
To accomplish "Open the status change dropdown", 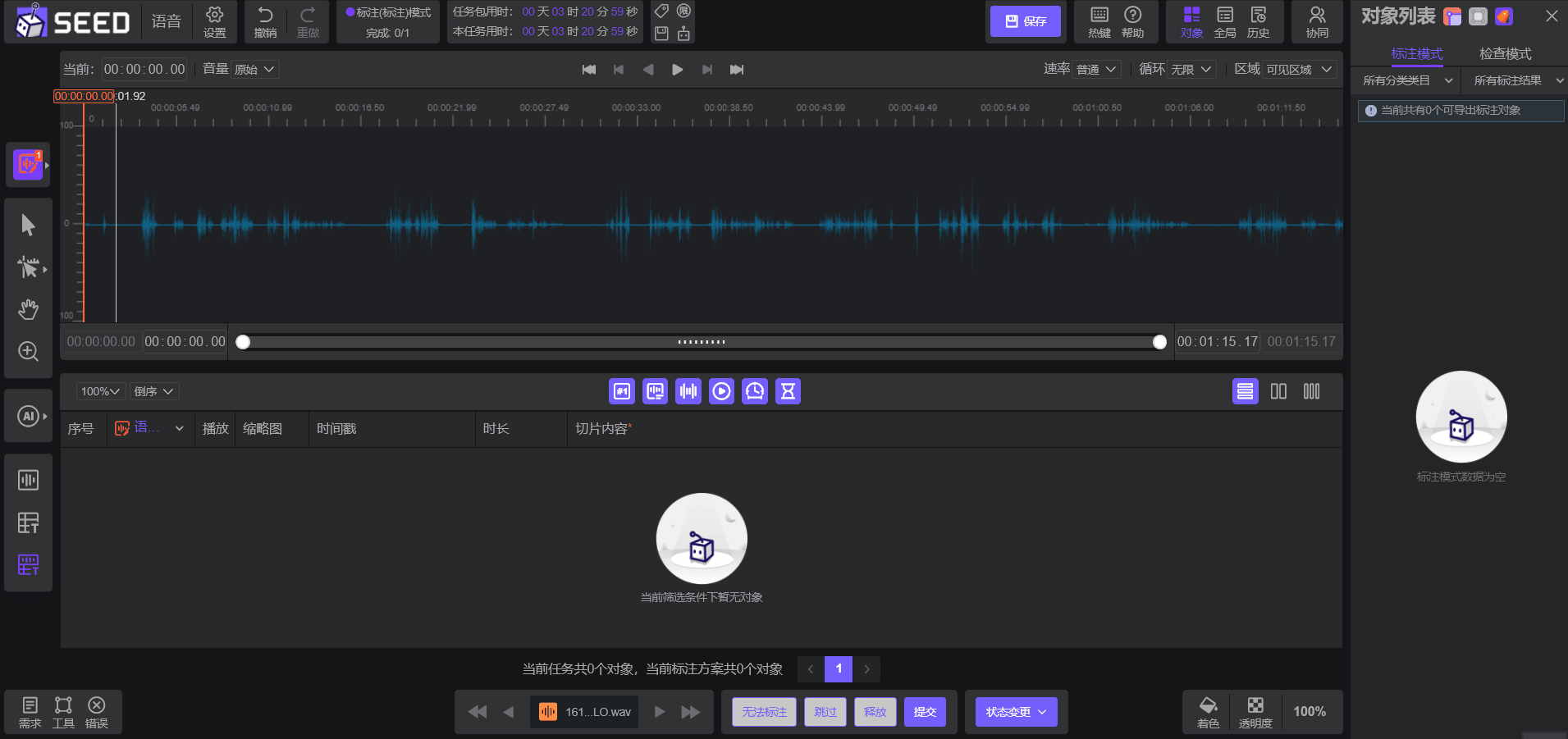I will [1016, 712].
